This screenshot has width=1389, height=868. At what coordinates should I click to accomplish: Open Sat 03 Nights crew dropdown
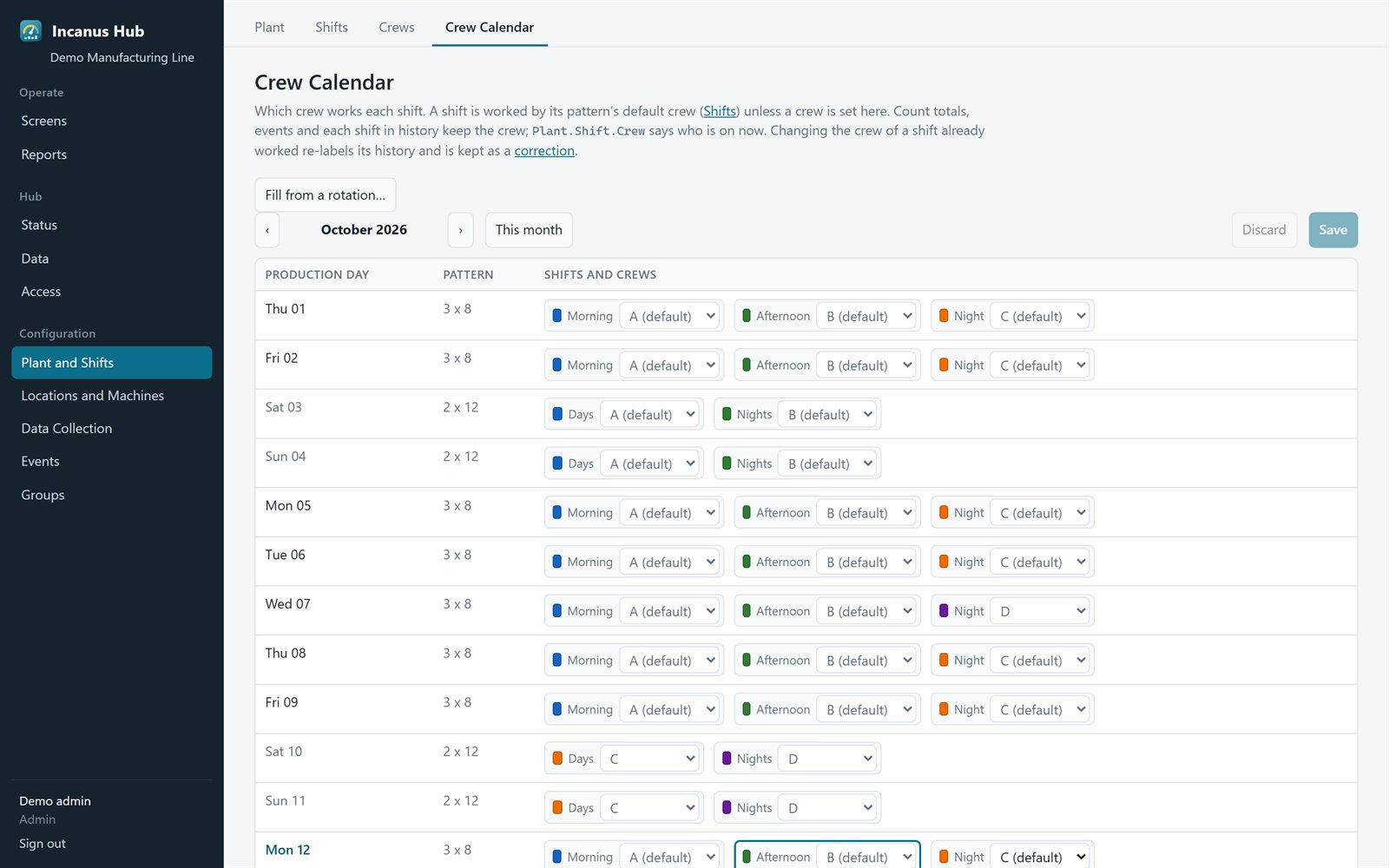point(828,415)
